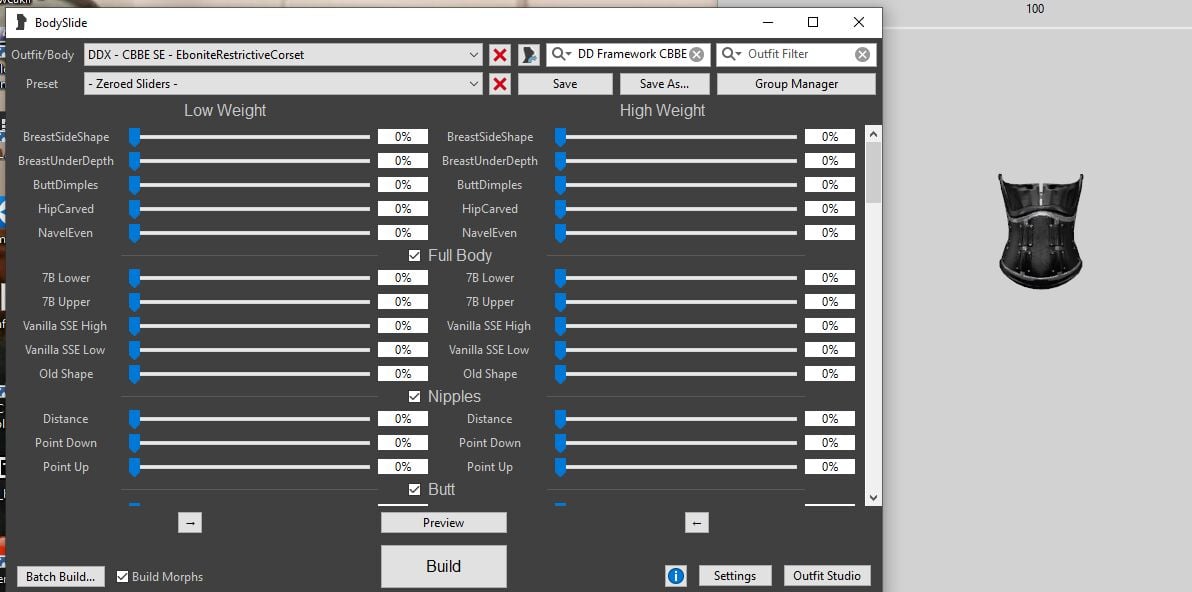This screenshot has width=1192, height=592.
Task: Click the Low Weight 7B Lower slider handle
Action: (x=135, y=278)
